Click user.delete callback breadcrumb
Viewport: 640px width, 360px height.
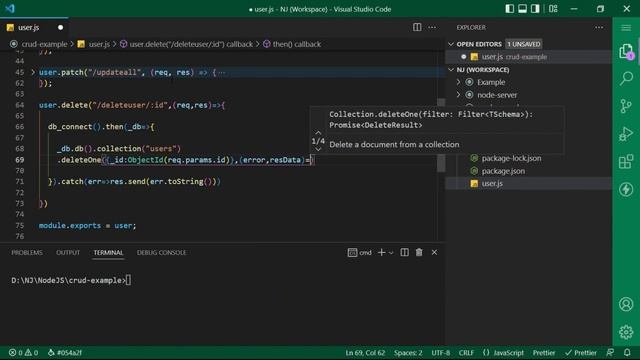click(x=191, y=44)
